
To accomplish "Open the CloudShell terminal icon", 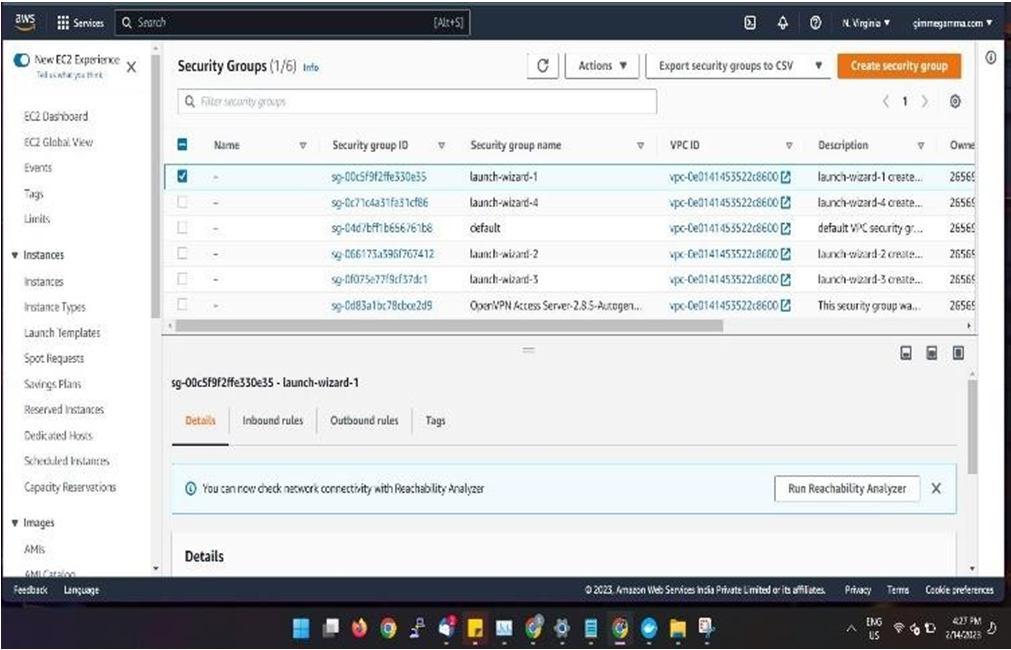I will (x=750, y=23).
